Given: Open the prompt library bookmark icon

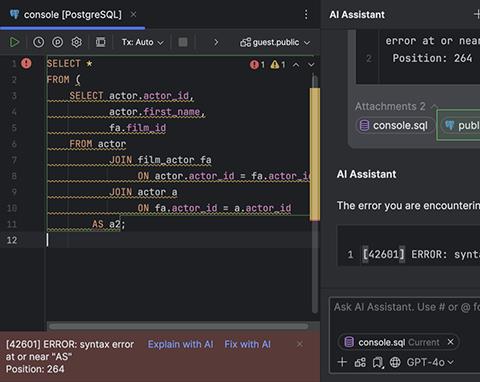Looking at the screenshot, I should [x=378, y=362].
